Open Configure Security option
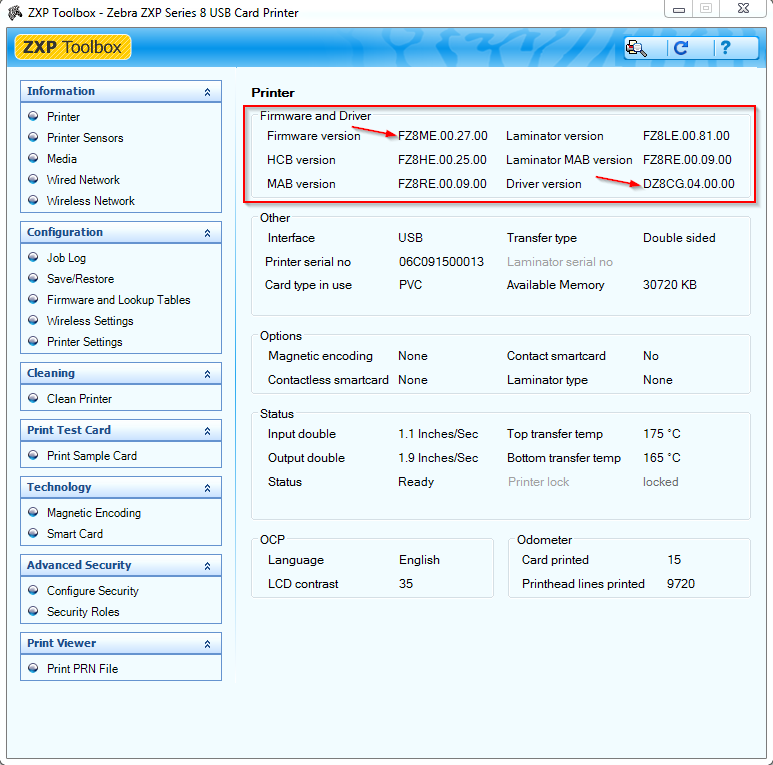 click(x=92, y=591)
